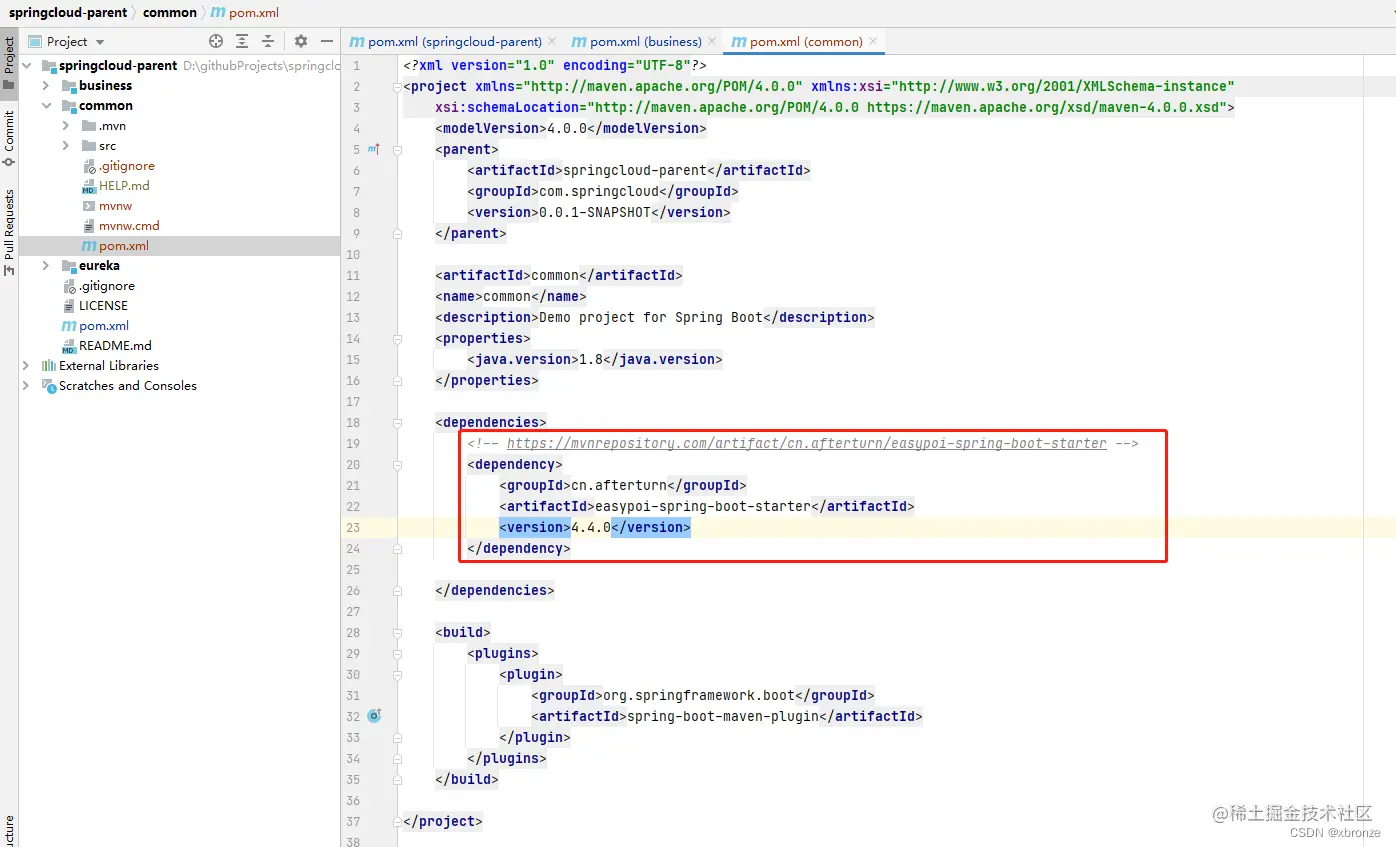This screenshot has width=1396, height=847.
Task: Click the java.version 1.8 value
Action: (x=591, y=359)
